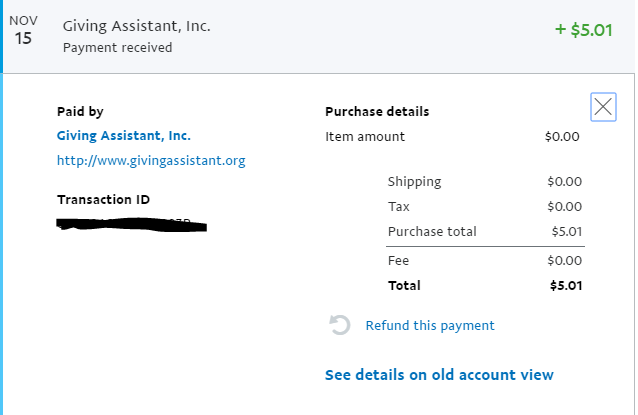Click the Tax row label

pos(399,206)
